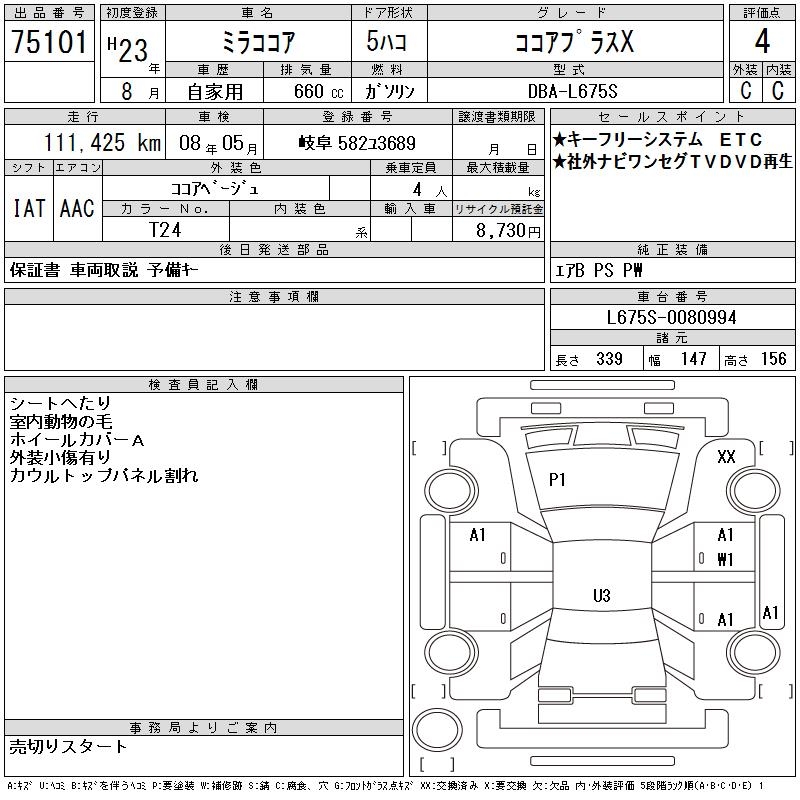Click inspector note 室内動物の毛
Viewport: 800px width, 800px height.
(x=61, y=421)
